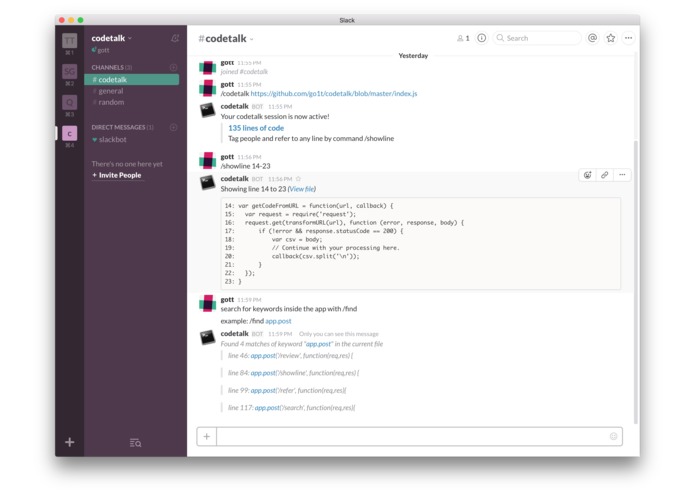Open app.post match on line 84
The height and width of the screenshot is (494, 695).
pyautogui.click(x=263, y=373)
